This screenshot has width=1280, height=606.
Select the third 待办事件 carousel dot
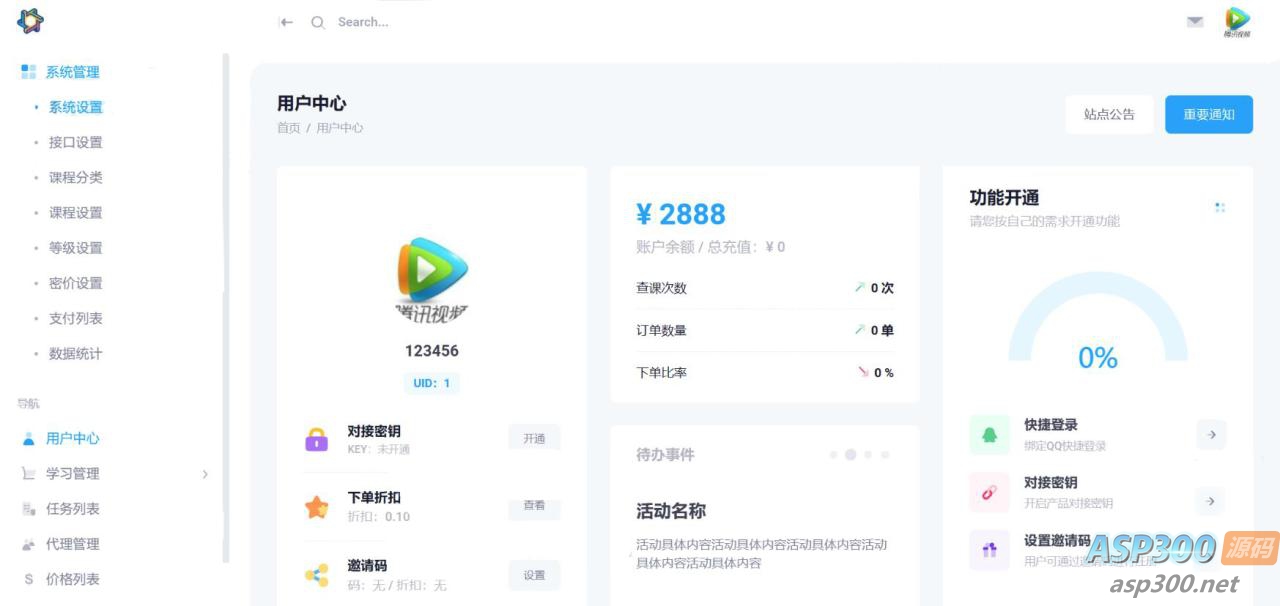point(868,455)
